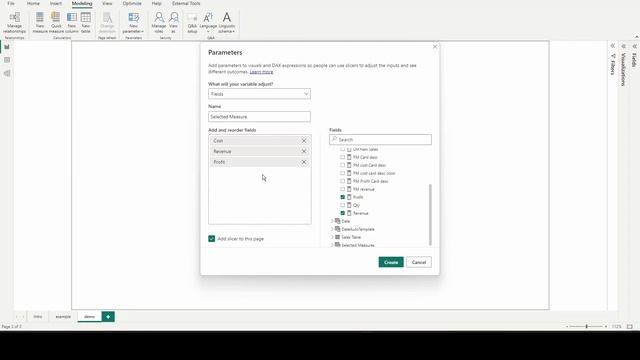Click the Cancel button
This screenshot has height=360, width=640.
coord(419,262)
